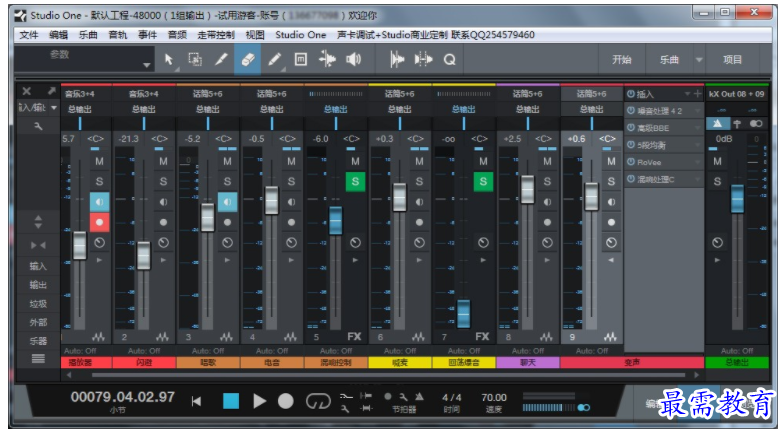The image size is (782, 435).
Task: Close the mixer panel with X icon
Action: [27, 91]
